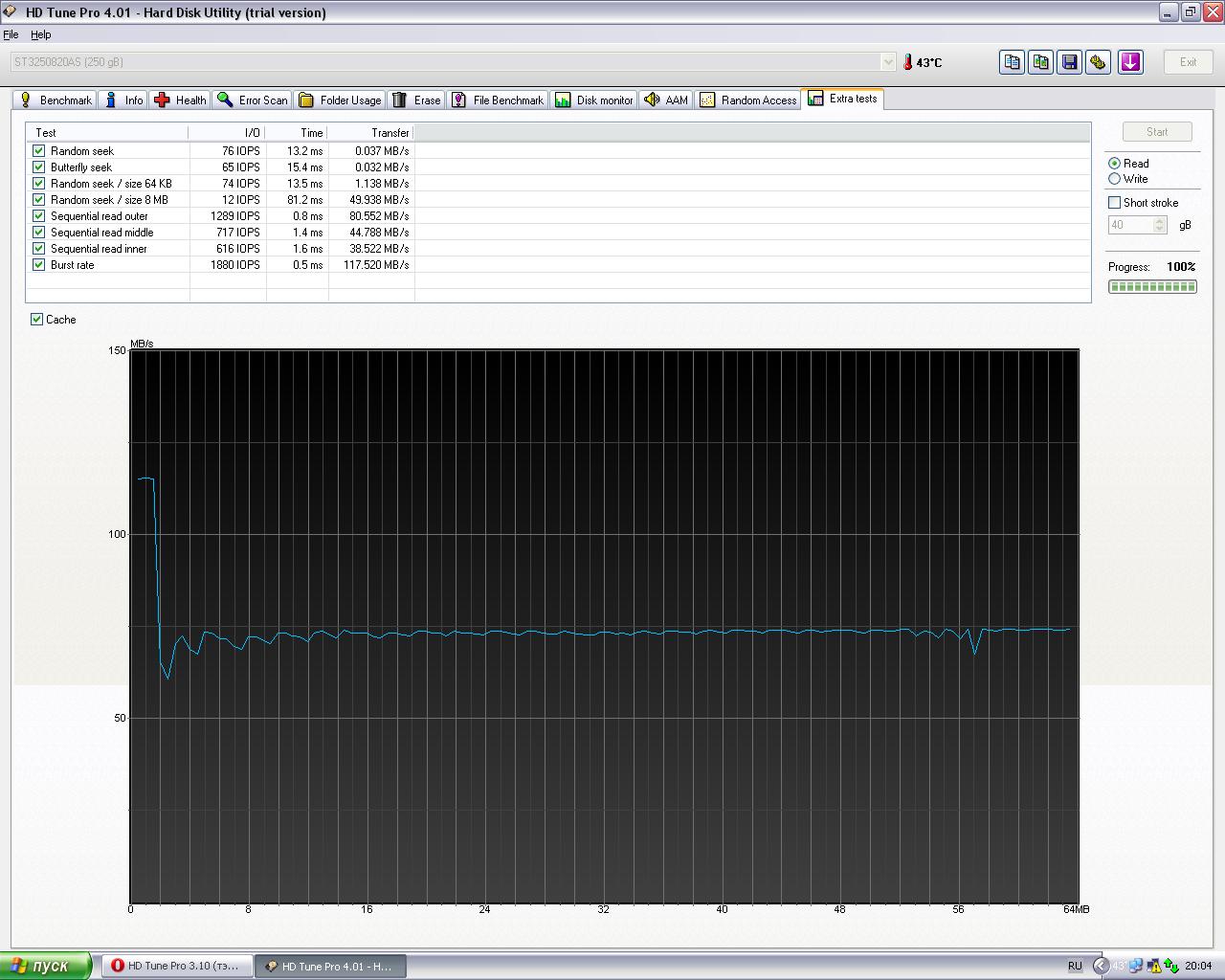1225x980 pixels.
Task: Switch to the Info tab
Action: click(123, 100)
